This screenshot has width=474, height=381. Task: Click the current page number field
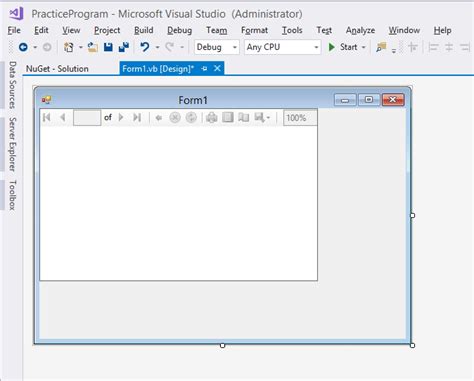[x=87, y=117]
